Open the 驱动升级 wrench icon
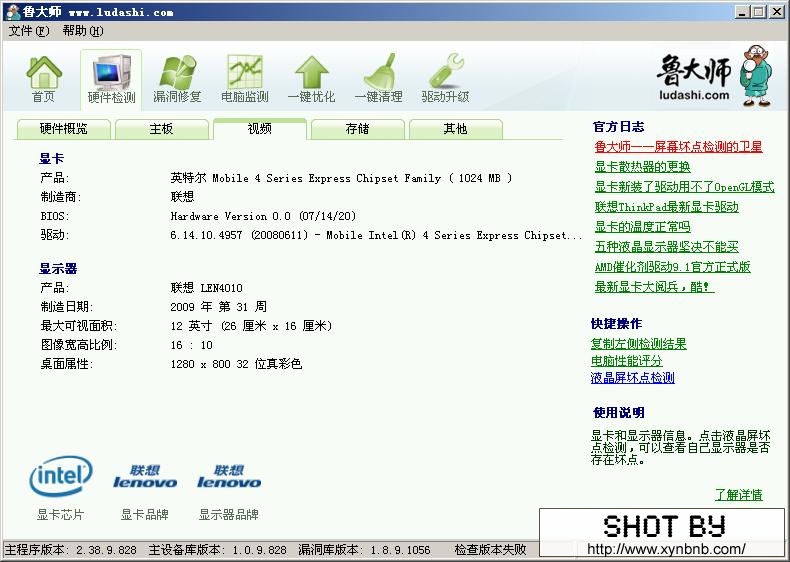790x562 pixels. click(x=445, y=79)
